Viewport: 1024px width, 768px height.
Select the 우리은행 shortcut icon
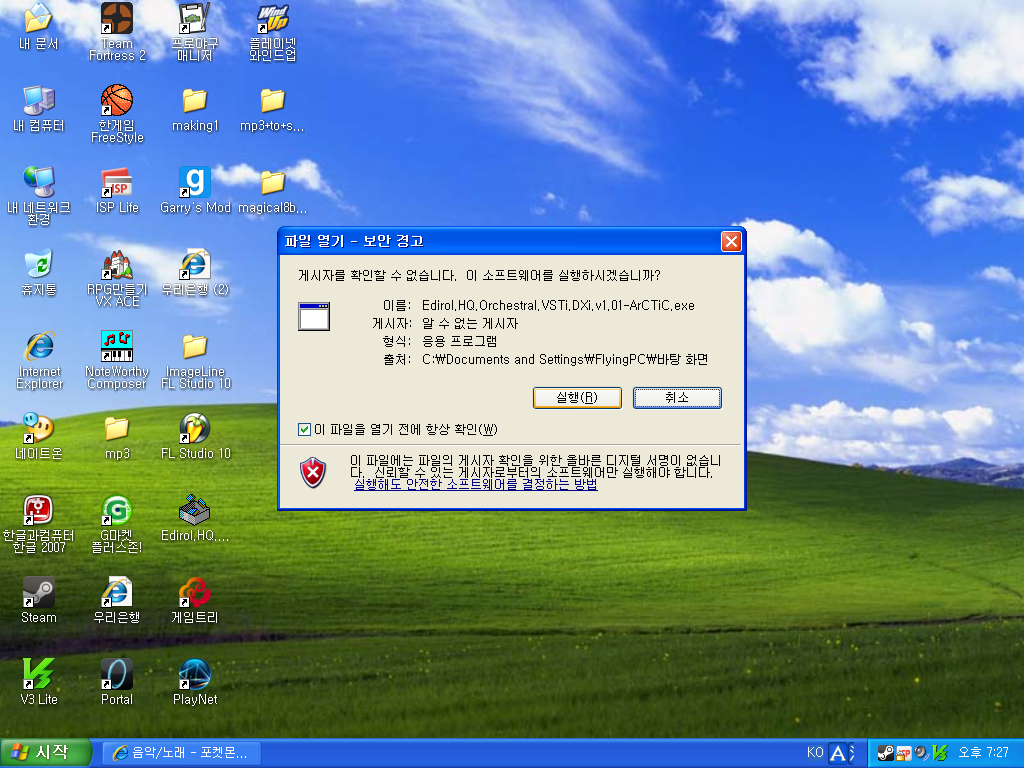(117, 600)
